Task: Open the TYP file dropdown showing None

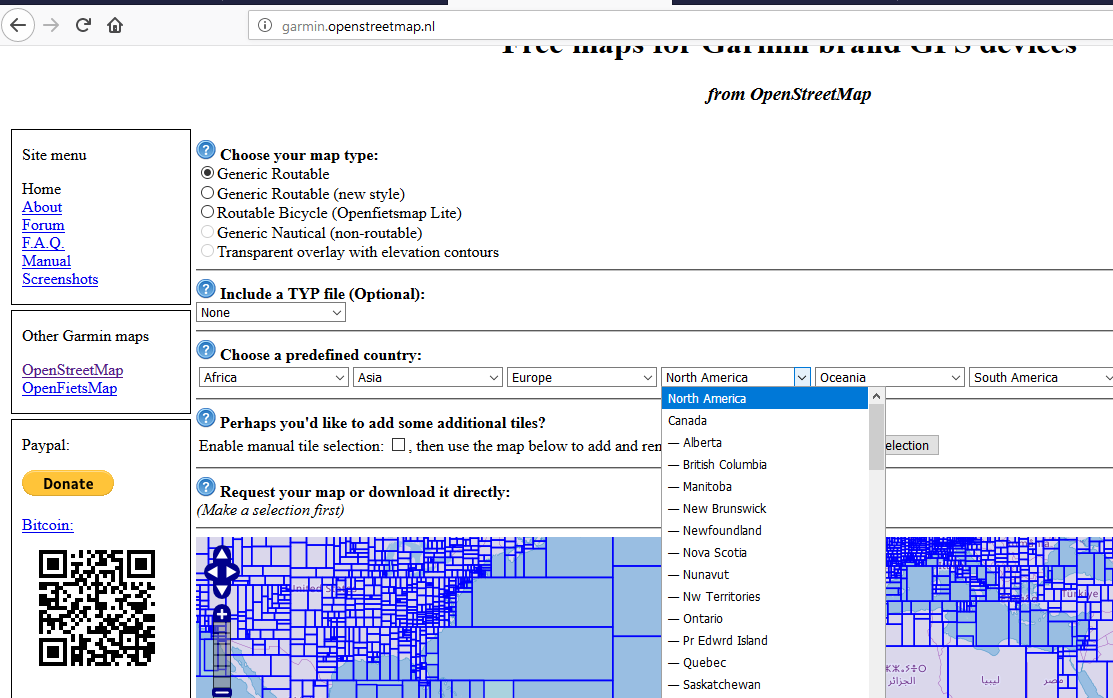Action: 271,312
